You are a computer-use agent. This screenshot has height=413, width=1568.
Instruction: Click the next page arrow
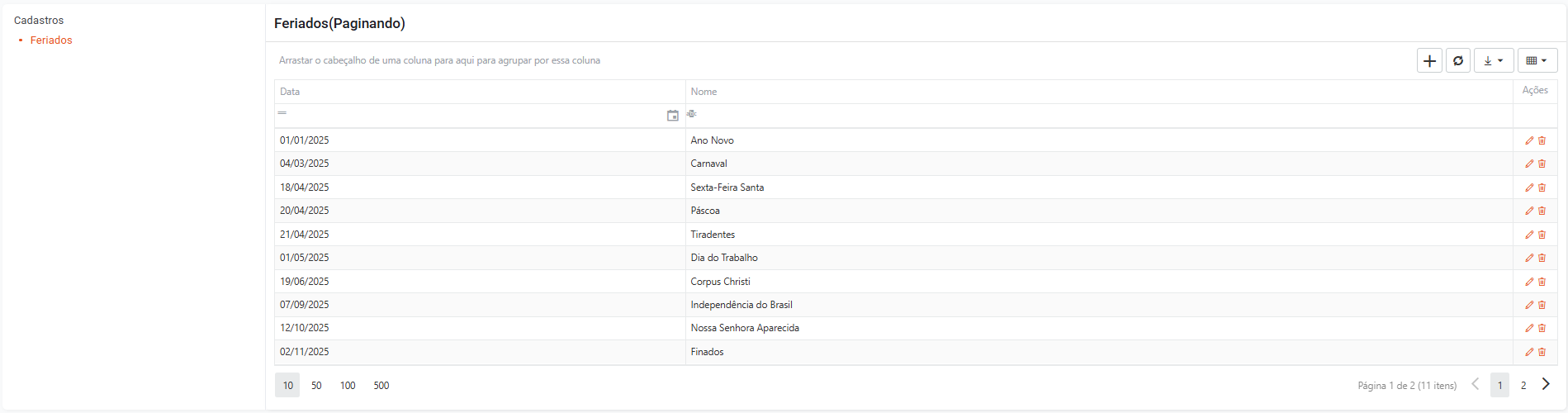point(1546,384)
